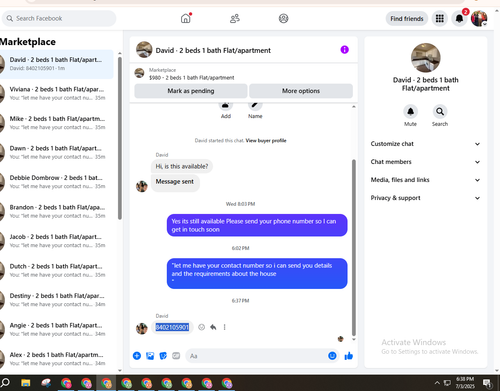Screen dimensions: 500x391
Task: Expand Media, files and links section
Action: [x=425, y=180]
